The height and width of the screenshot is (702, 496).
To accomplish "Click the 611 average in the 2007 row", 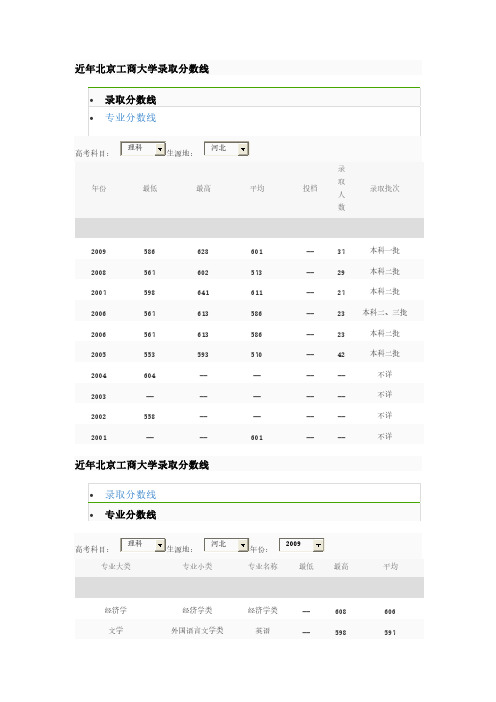I will coord(257,293).
